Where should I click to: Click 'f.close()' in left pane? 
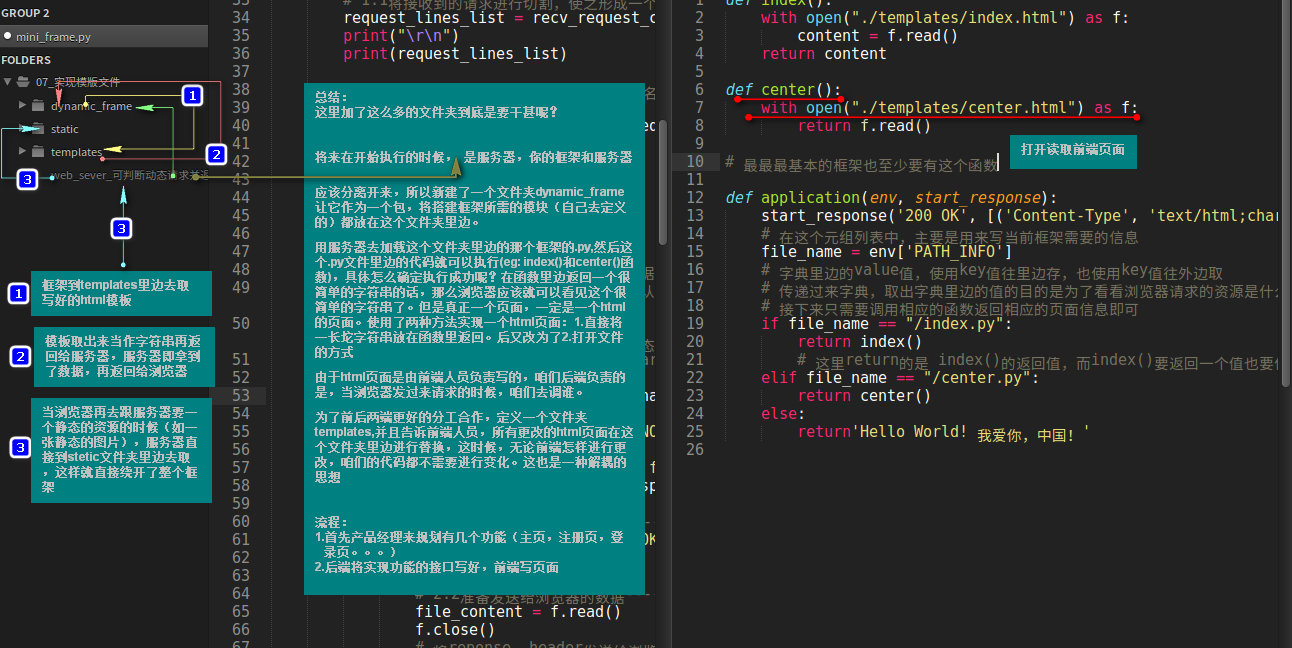click(x=455, y=630)
